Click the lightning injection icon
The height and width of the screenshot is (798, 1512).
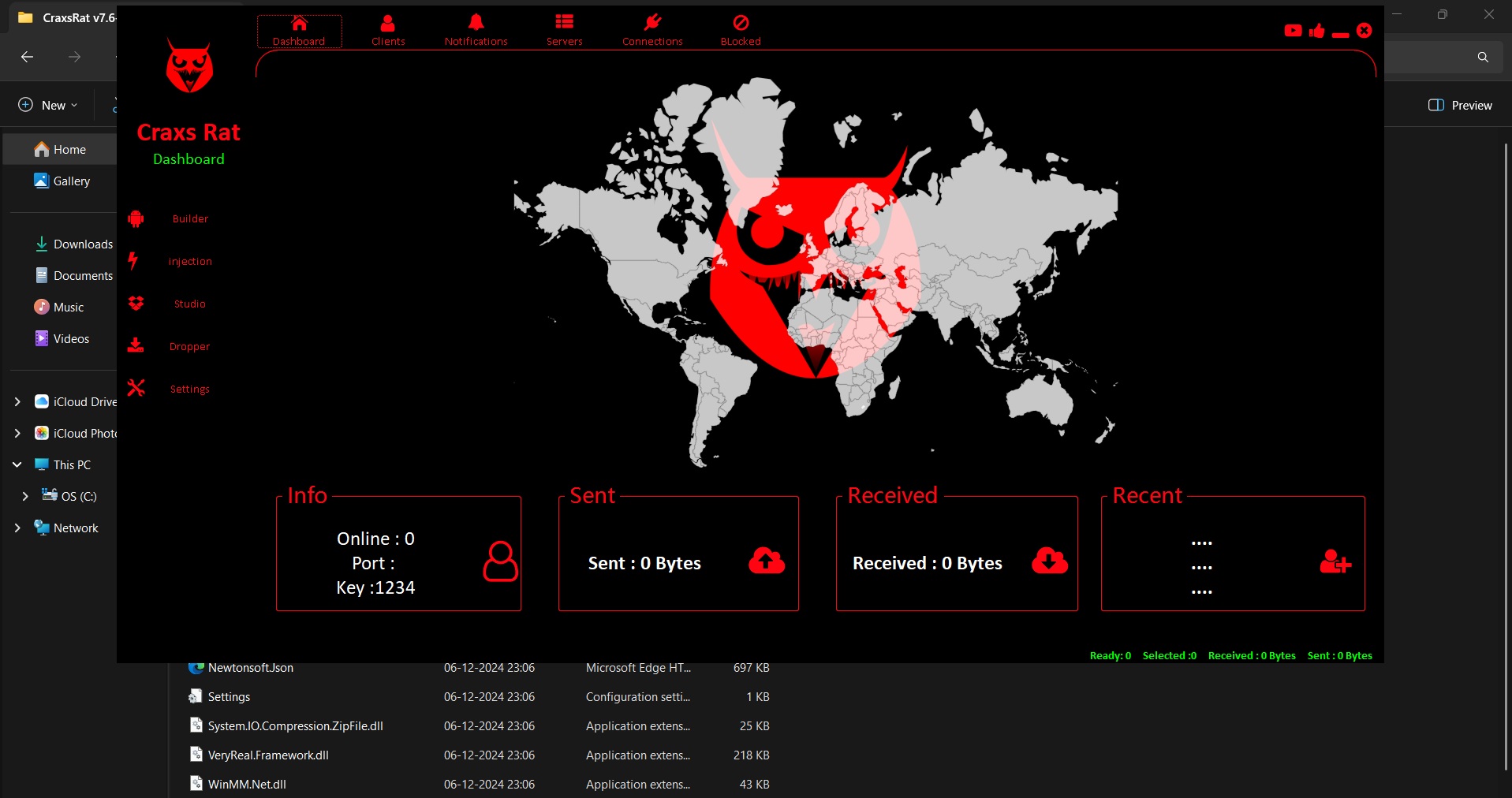(133, 260)
